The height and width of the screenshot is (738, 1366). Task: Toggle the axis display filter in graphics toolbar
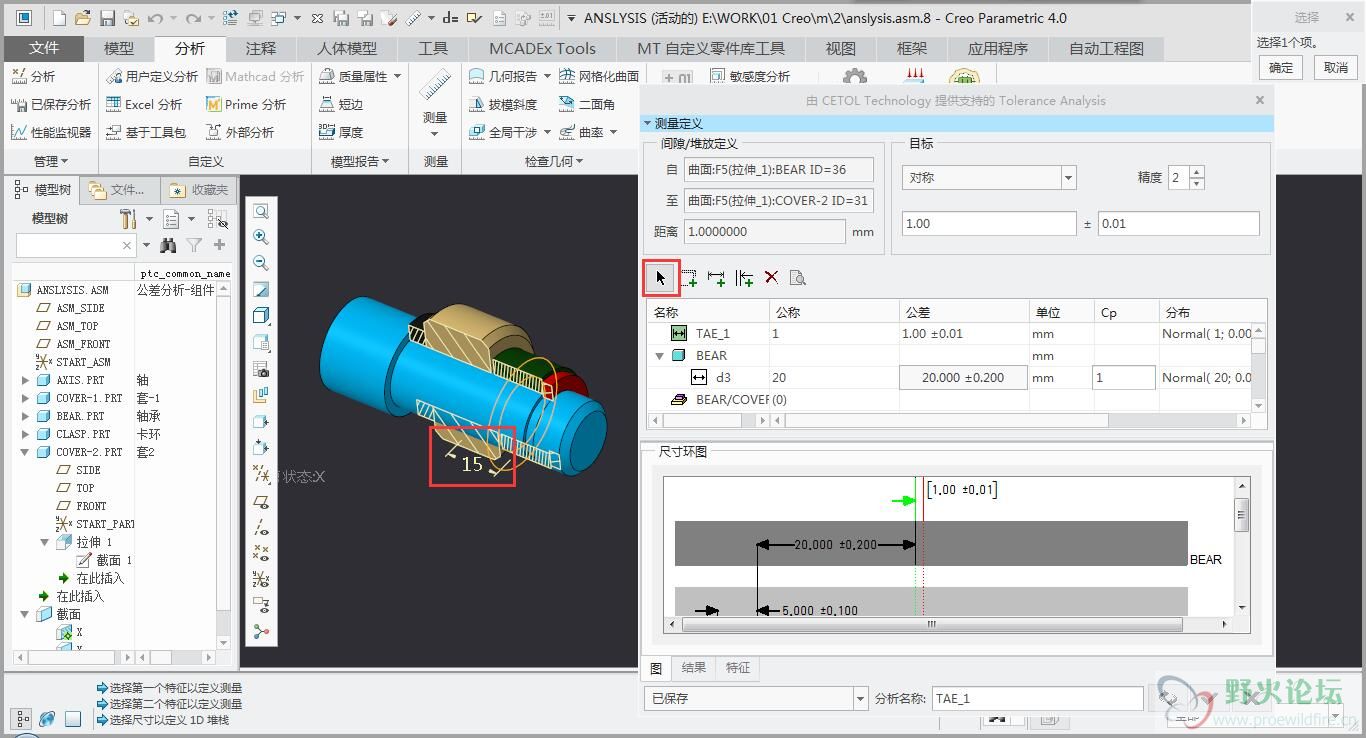pyautogui.click(x=261, y=527)
